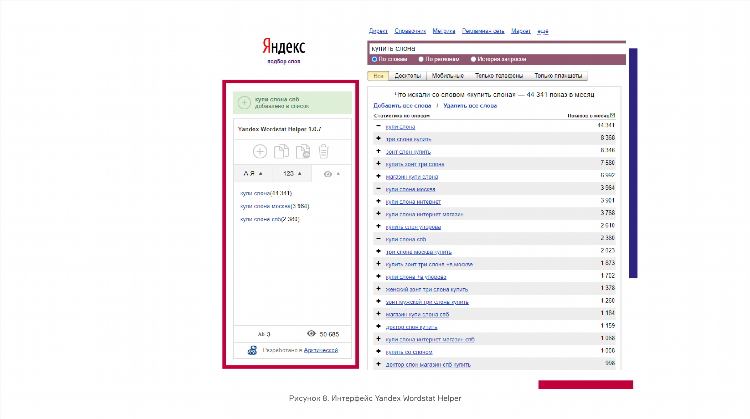Image resolution: width=750 pixels, height=419 pixels.
Task: Click plus icon on the 2 610 row
Action: (378, 226)
